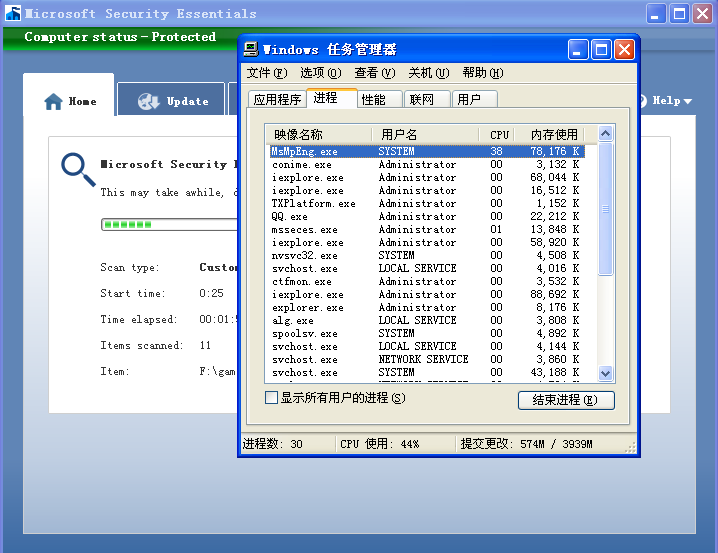Click the Scan type label
The width and height of the screenshot is (718, 553).
tap(130, 267)
